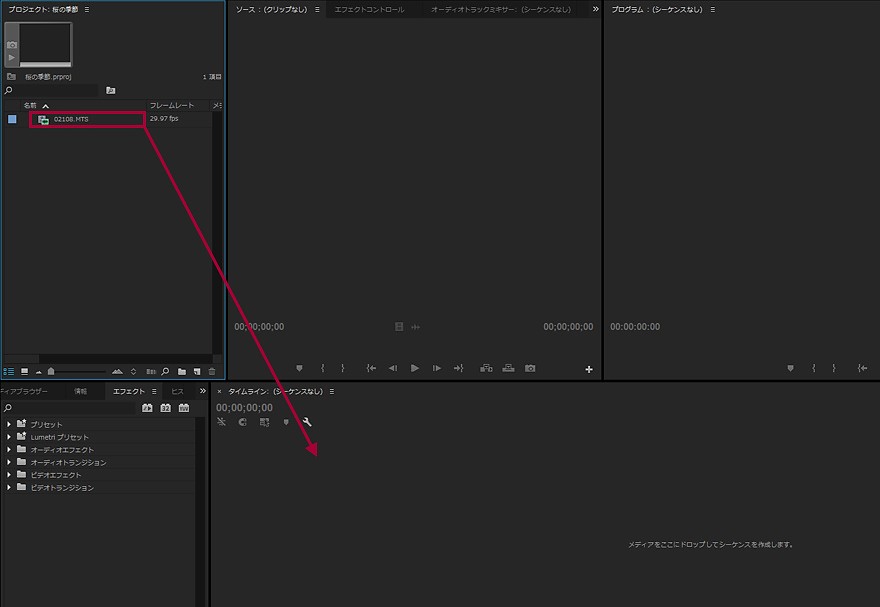The image size is (880, 607).
Task: Open the sort icons dropdown in Project panel
Action: 133,371
